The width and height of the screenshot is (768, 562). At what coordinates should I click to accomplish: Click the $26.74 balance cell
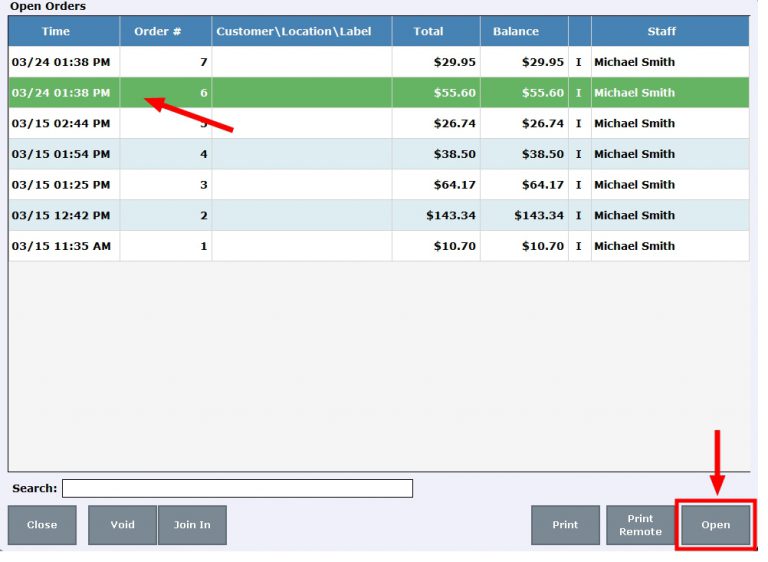pos(524,123)
